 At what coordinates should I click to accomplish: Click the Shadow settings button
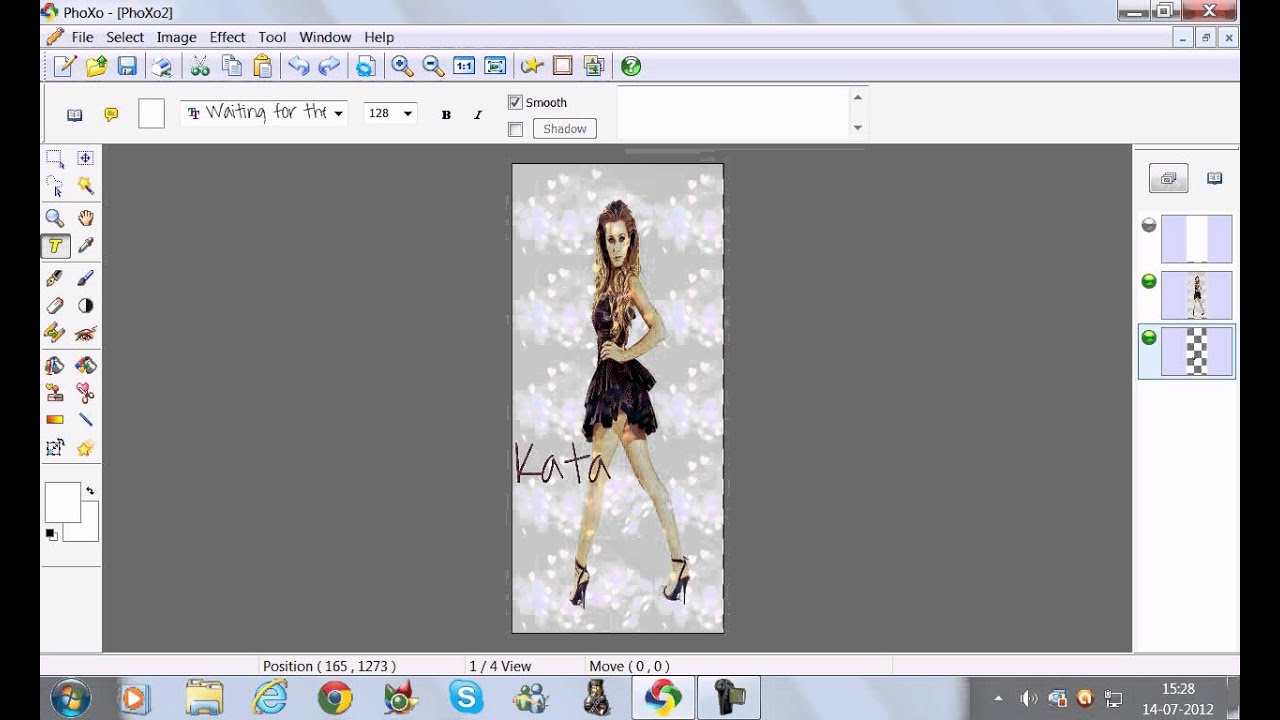pyautogui.click(x=565, y=129)
